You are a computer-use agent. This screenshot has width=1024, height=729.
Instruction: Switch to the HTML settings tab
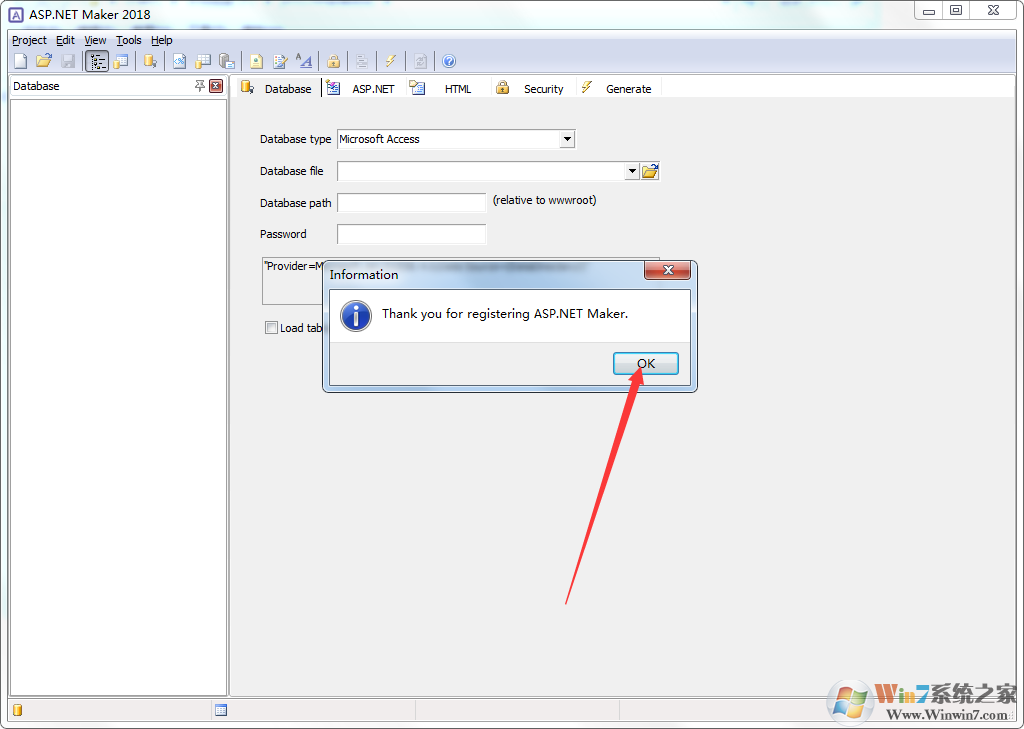coord(458,88)
